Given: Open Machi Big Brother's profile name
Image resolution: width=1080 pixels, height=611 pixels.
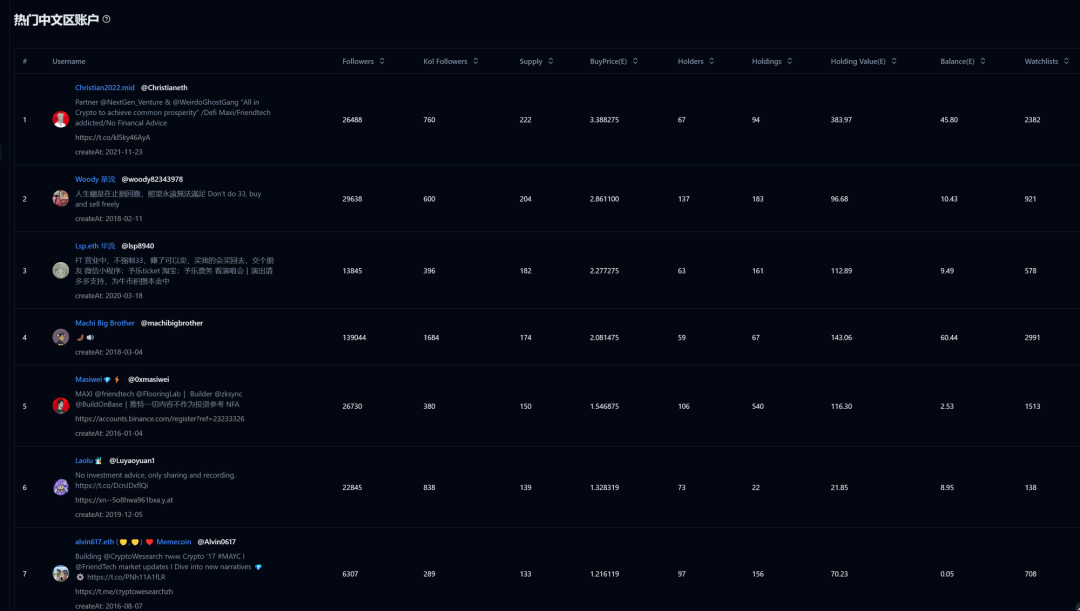Looking at the screenshot, I should click(105, 323).
